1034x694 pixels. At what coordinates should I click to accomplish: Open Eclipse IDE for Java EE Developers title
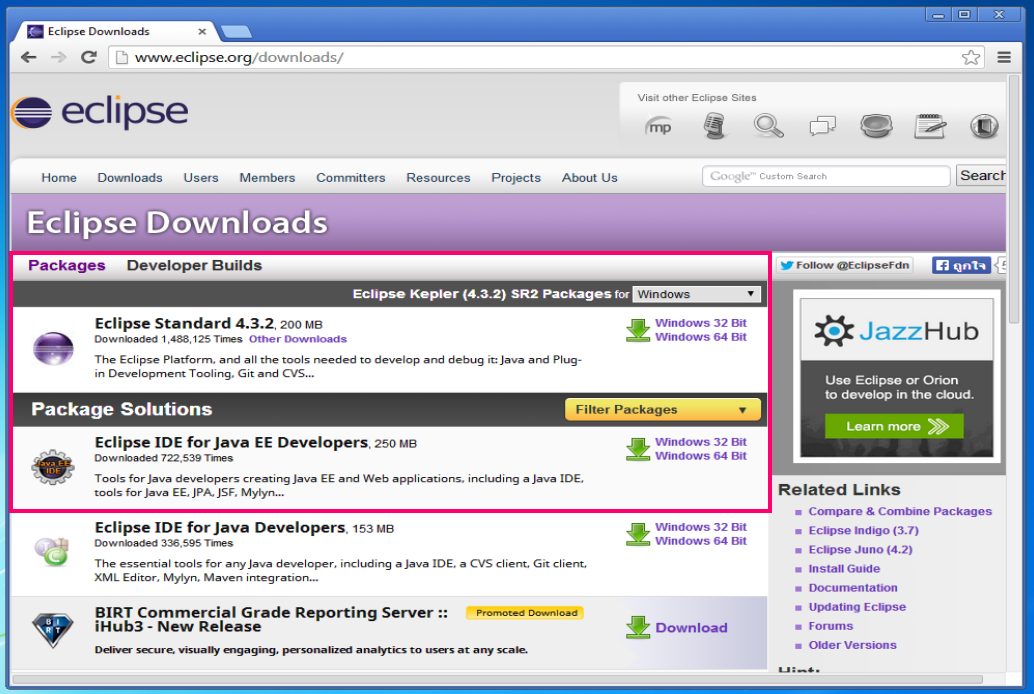point(231,442)
